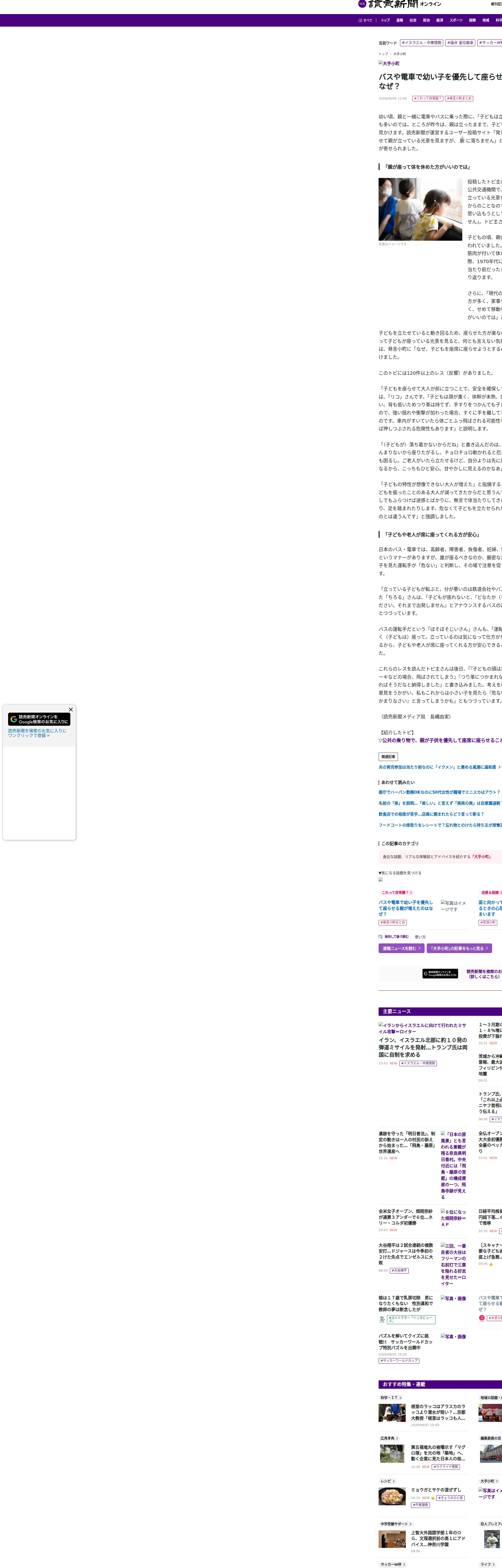
Task: Click the #千尾瑠璃 recipe tag
Action: coord(420,1505)
